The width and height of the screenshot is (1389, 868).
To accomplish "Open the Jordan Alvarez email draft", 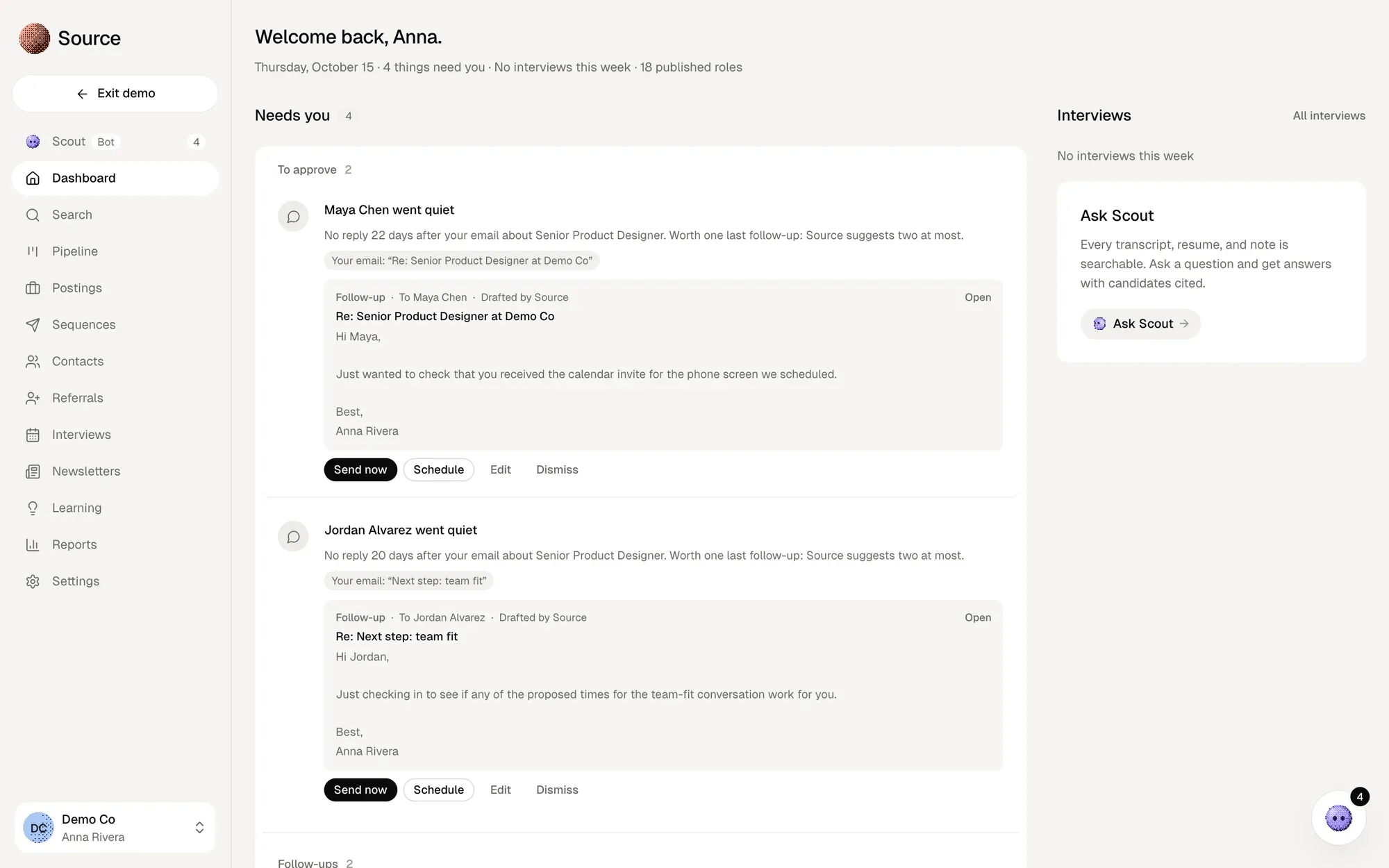I will 977,617.
